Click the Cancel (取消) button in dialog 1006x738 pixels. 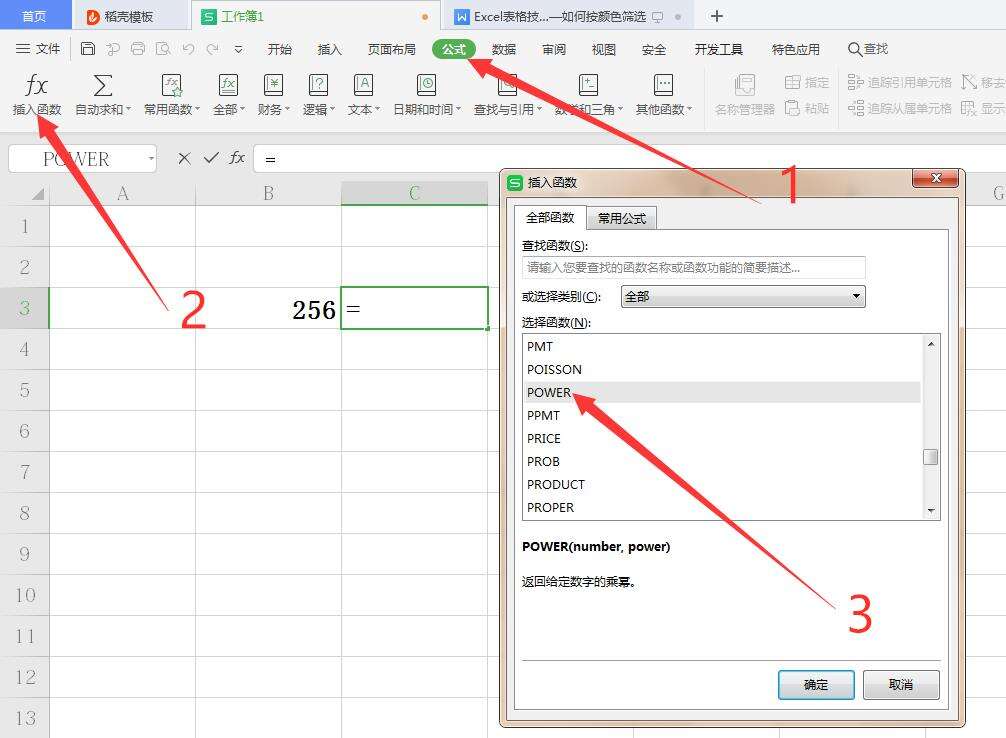901,685
